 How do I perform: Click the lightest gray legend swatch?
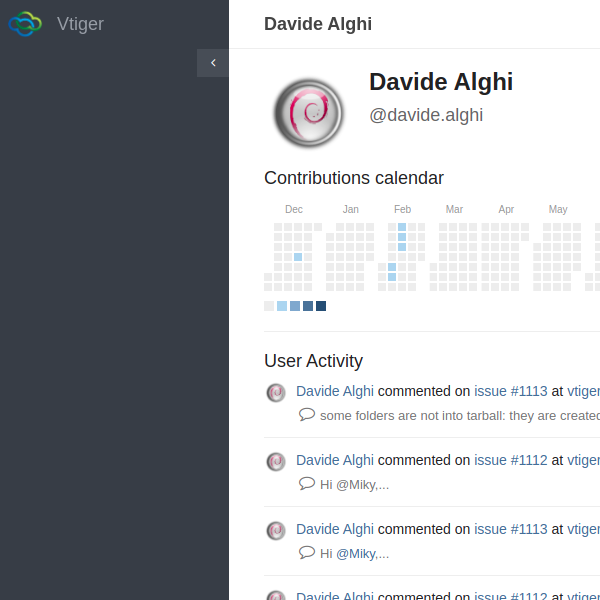point(269,306)
